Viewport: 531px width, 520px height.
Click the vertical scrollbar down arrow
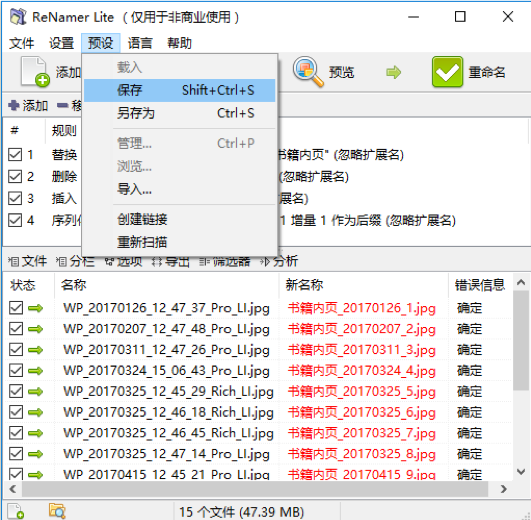(521, 472)
